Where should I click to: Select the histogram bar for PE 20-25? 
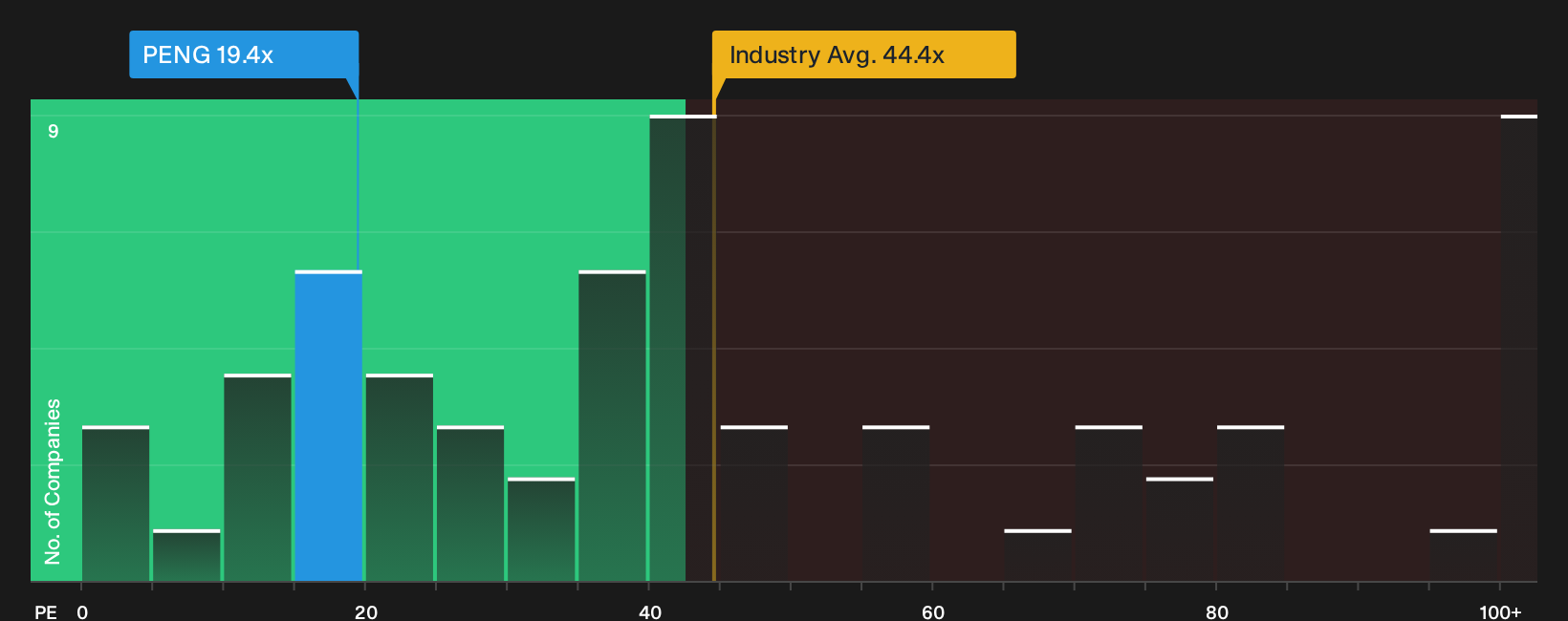pos(400,478)
